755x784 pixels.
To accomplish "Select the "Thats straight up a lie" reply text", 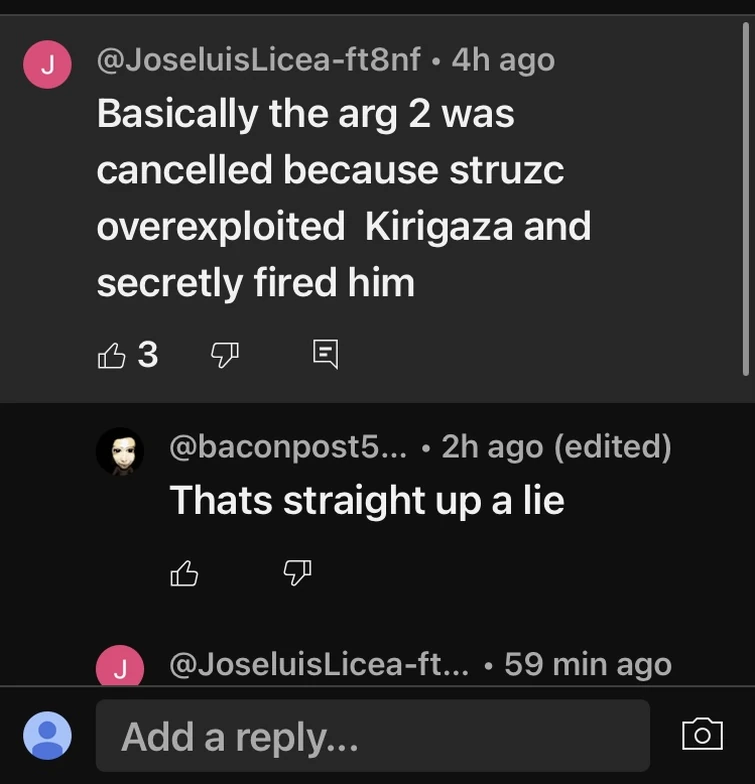I will 367,500.
